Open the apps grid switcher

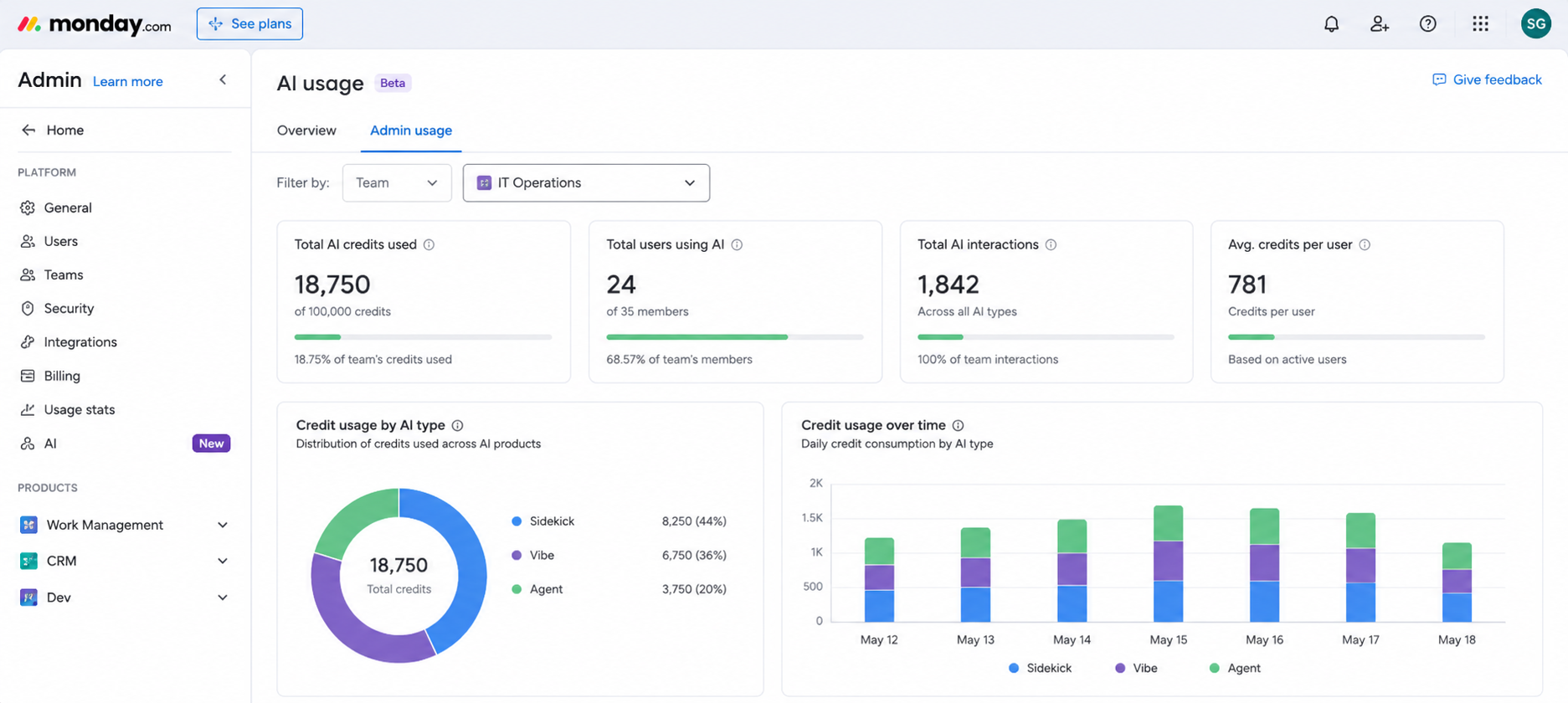(x=1480, y=24)
